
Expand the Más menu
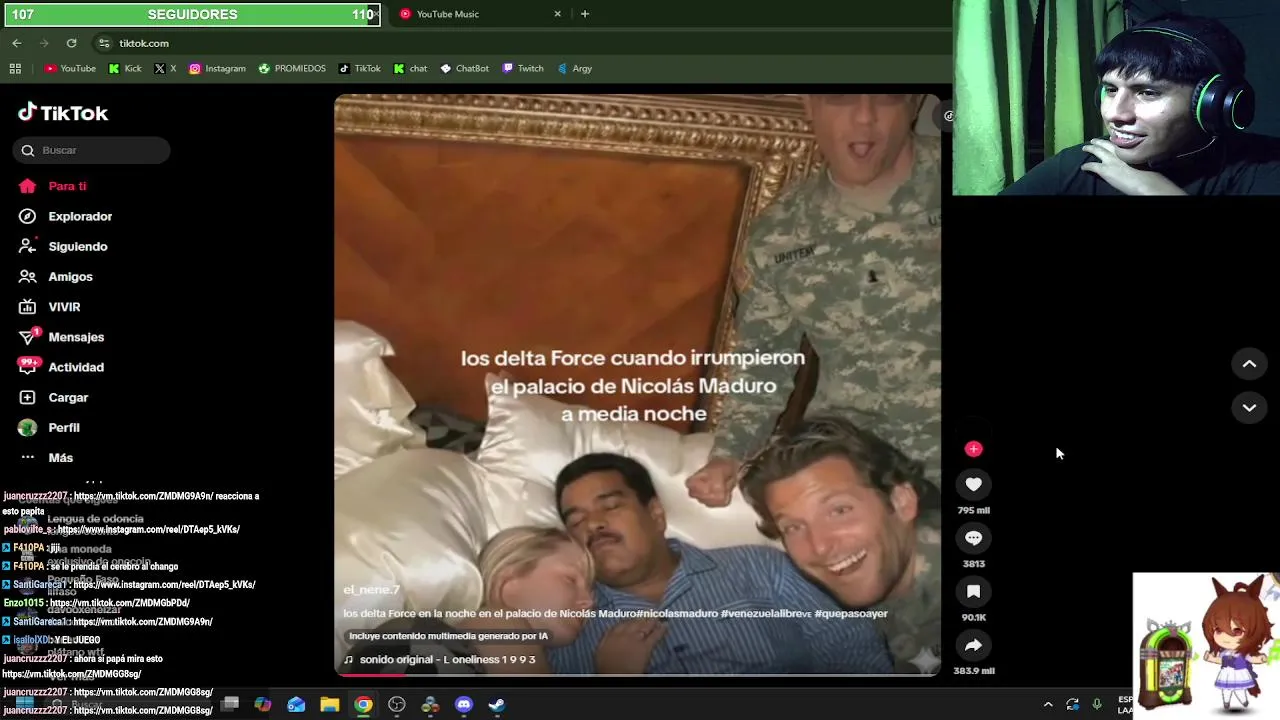coord(46,457)
